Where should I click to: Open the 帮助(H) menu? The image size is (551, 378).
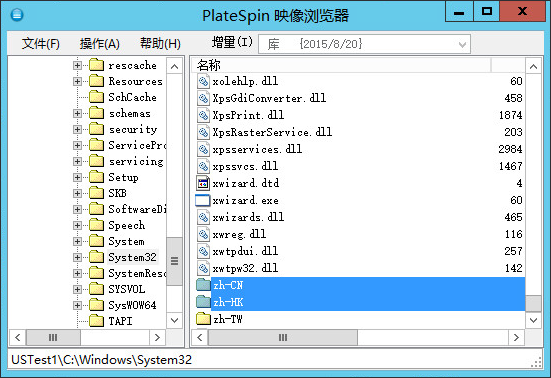click(x=160, y=44)
